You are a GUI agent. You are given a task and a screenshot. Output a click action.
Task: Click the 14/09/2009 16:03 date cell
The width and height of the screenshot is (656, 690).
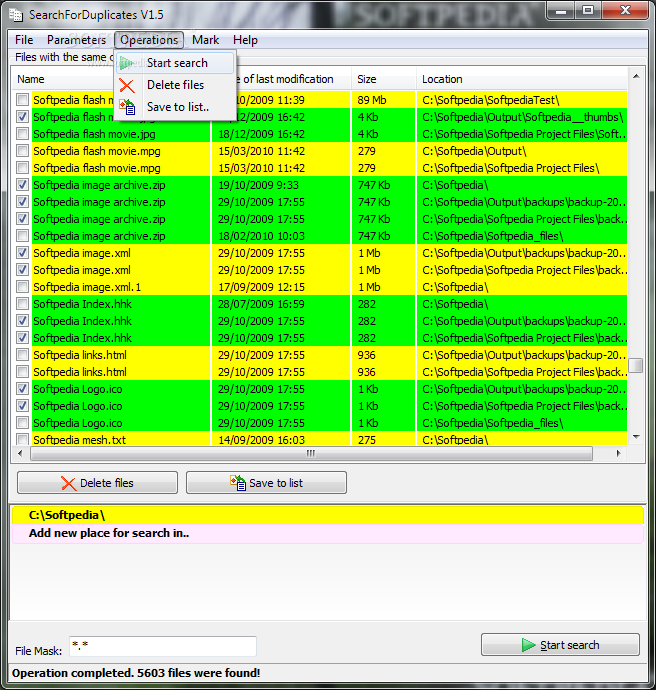[281, 439]
